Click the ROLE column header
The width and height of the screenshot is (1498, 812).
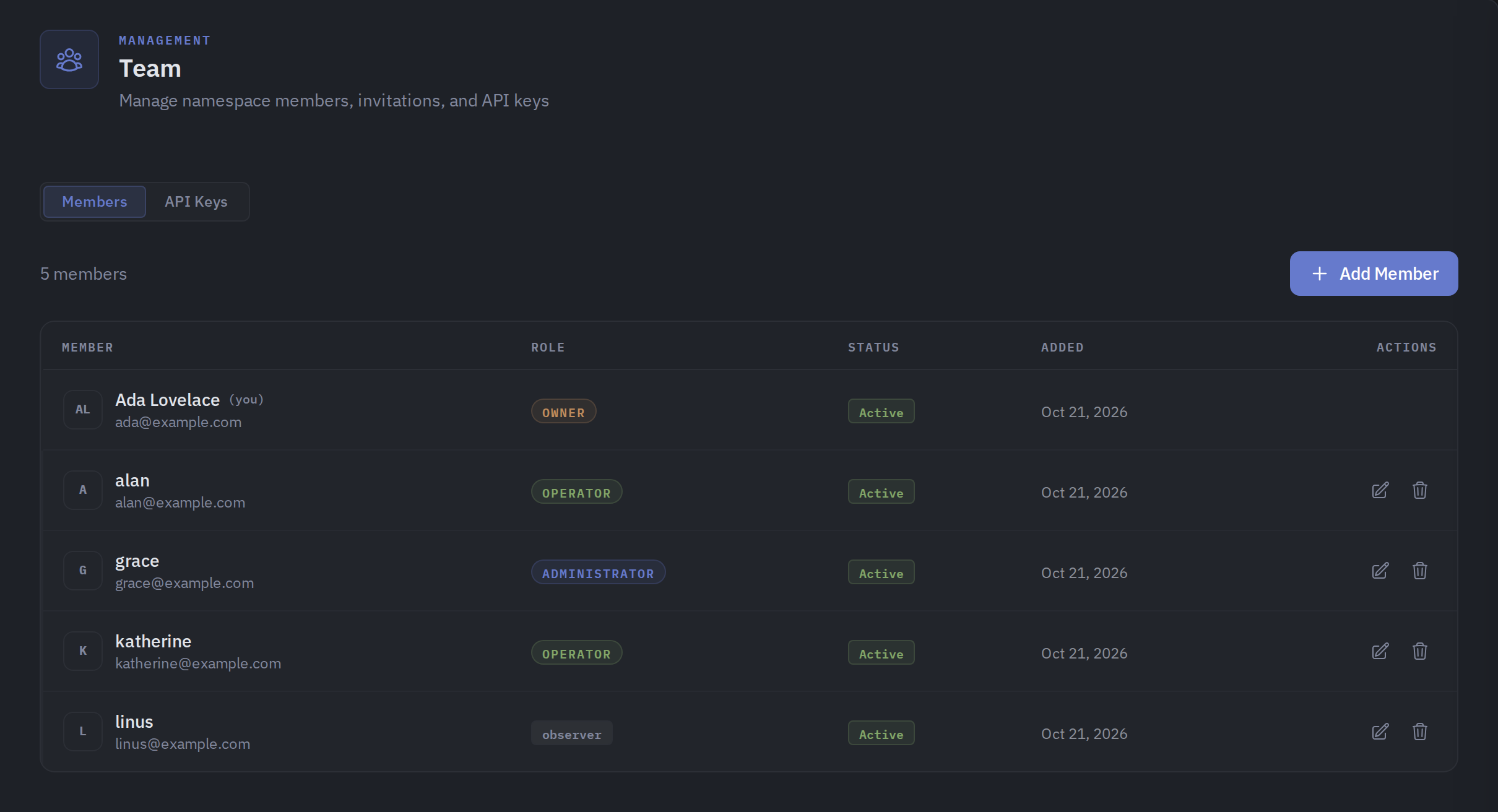pyautogui.click(x=548, y=348)
